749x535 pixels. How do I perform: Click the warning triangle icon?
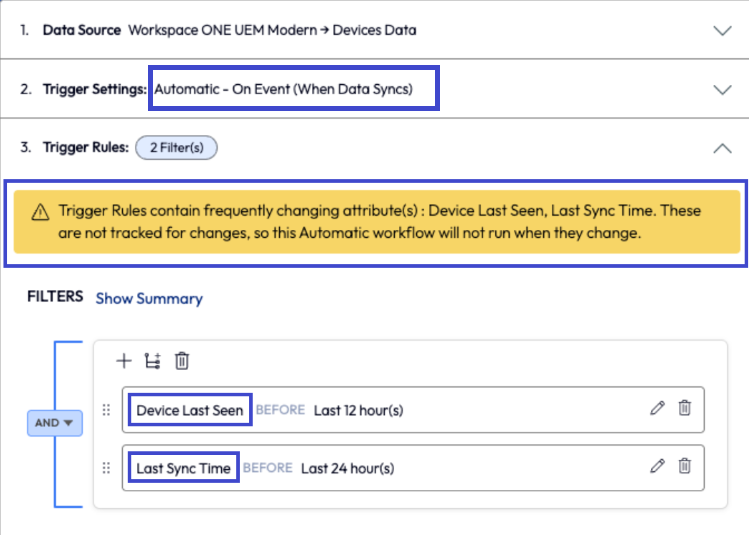(x=40, y=212)
